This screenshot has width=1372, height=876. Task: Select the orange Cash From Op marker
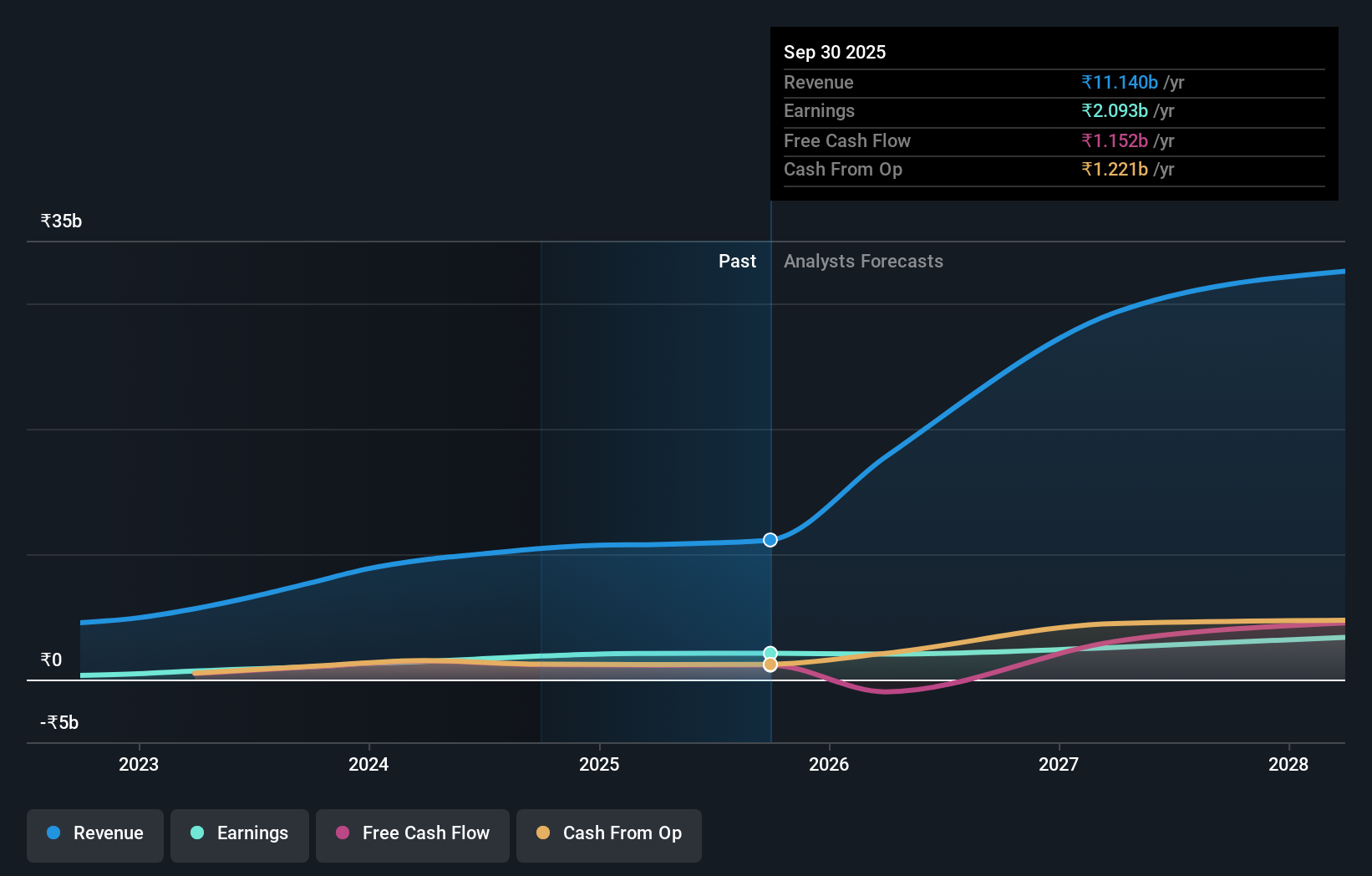(770, 664)
